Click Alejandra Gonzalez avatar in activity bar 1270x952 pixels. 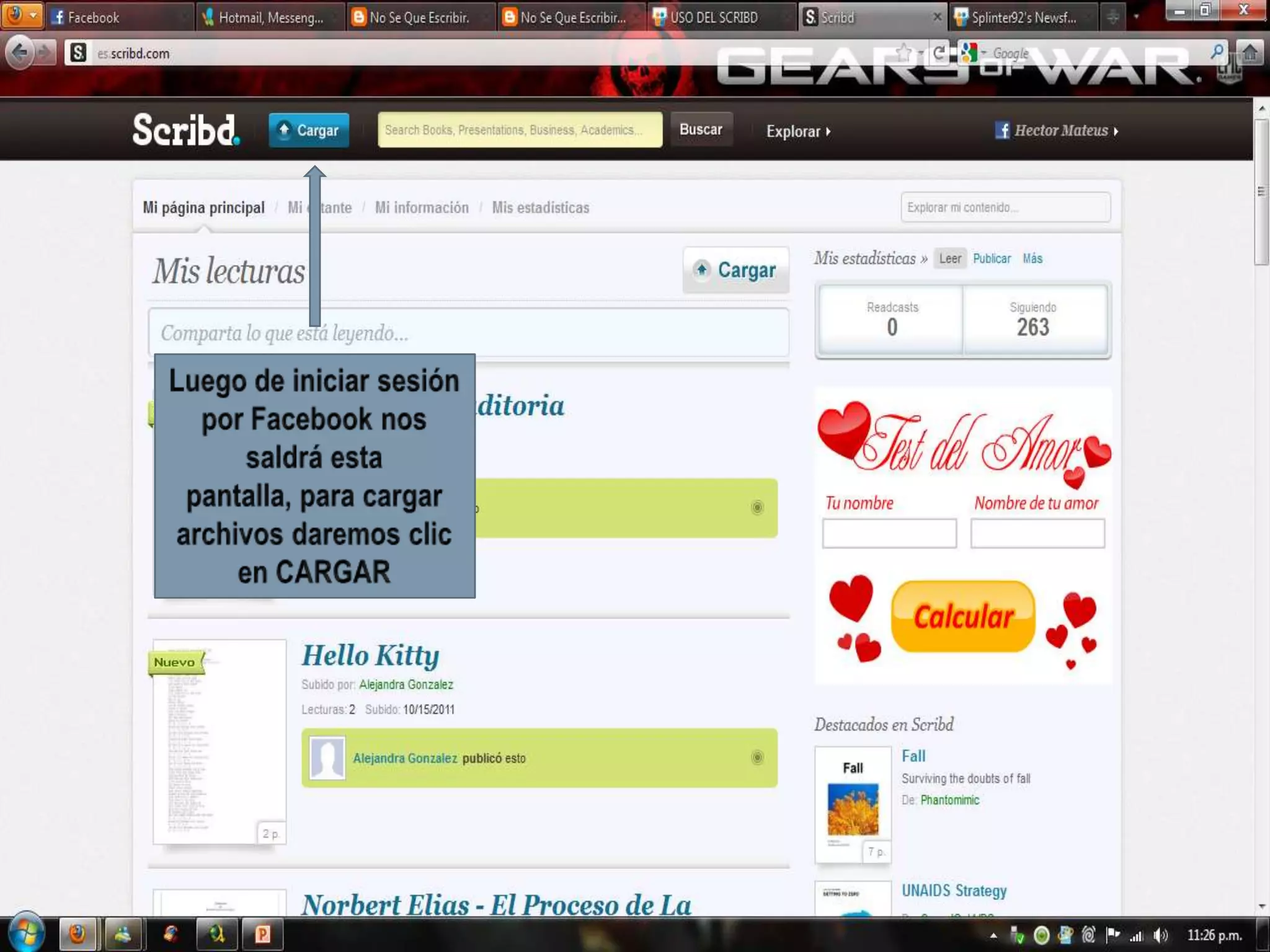point(327,757)
